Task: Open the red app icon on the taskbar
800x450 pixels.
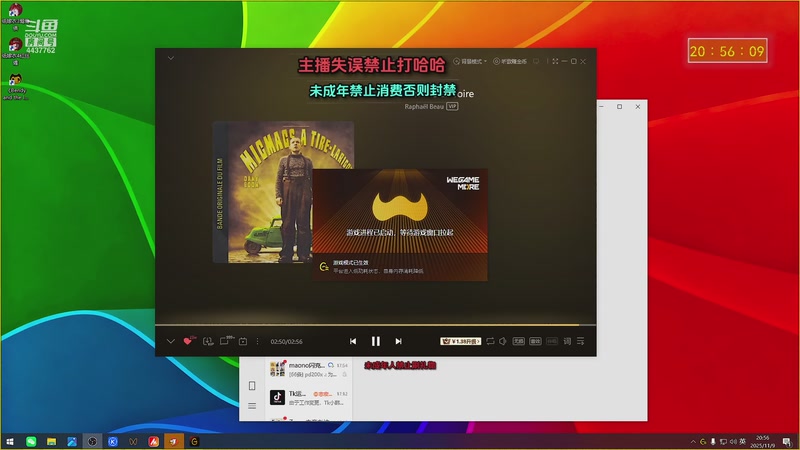Action: (154, 441)
